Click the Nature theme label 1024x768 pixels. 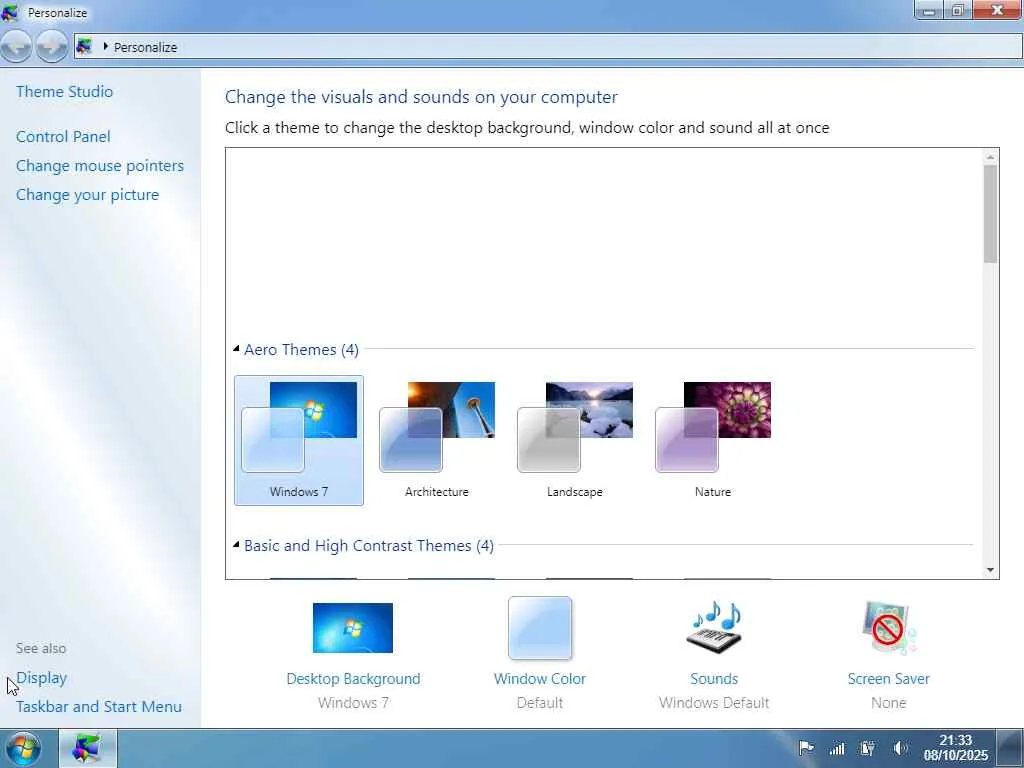pyautogui.click(x=713, y=492)
